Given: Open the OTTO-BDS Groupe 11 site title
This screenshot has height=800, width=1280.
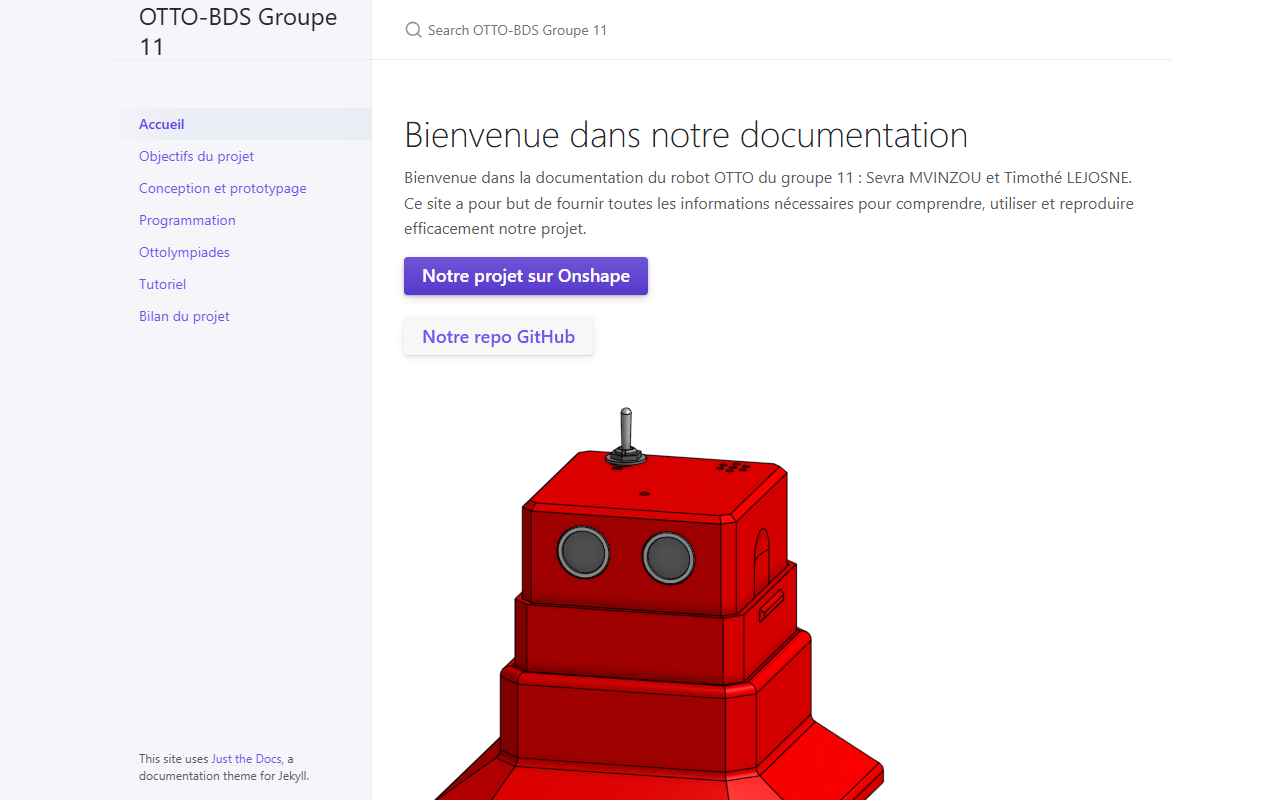Looking at the screenshot, I should tap(239, 31).
